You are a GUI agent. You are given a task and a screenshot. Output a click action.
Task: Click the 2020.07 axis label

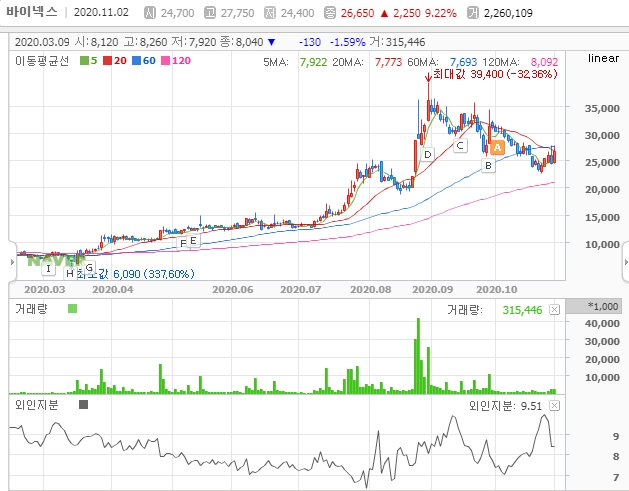pyautogui.click(x=301, y=290)
